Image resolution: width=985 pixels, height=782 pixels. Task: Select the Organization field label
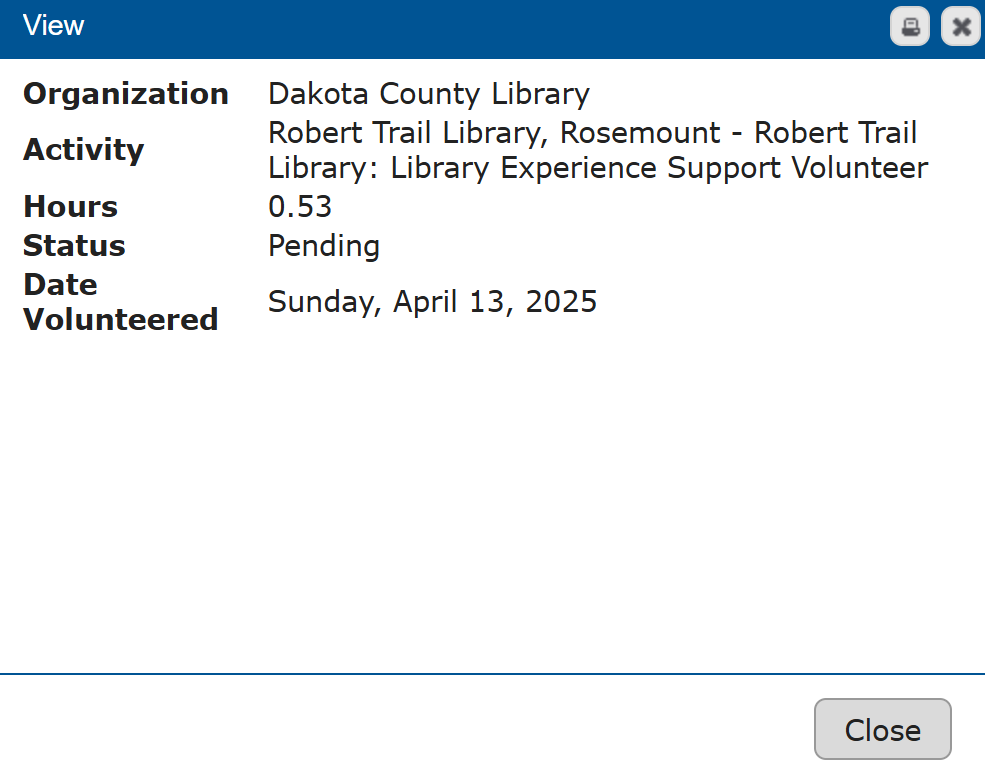(x=126, y=94)
